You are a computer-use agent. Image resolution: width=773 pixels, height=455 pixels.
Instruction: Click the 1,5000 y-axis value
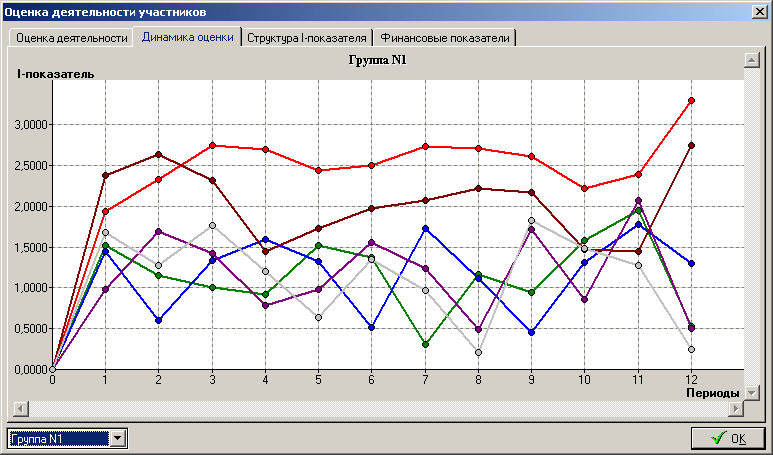pyautogui.click(x=31, y=247)
